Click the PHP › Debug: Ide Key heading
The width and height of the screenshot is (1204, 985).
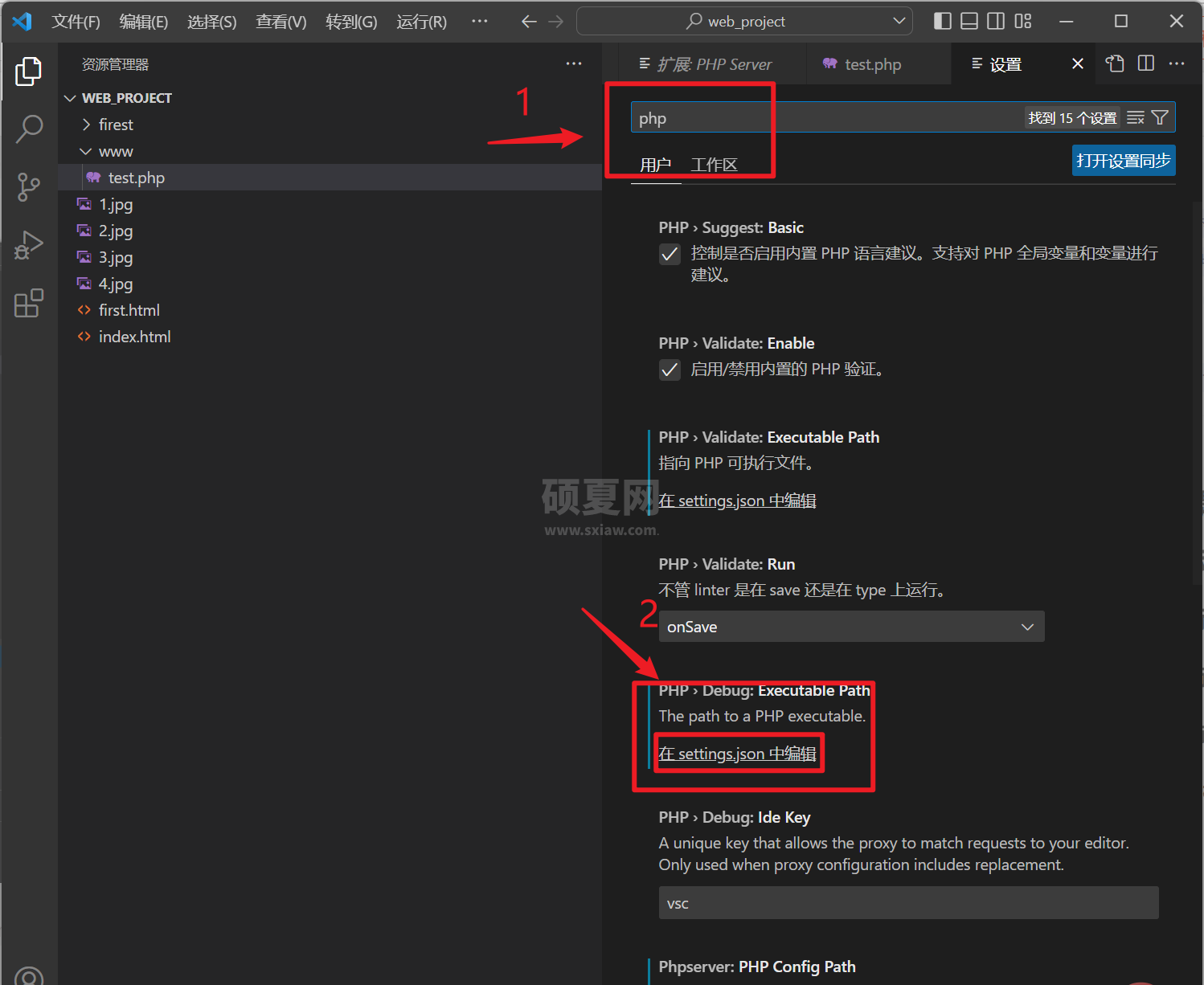735,817
